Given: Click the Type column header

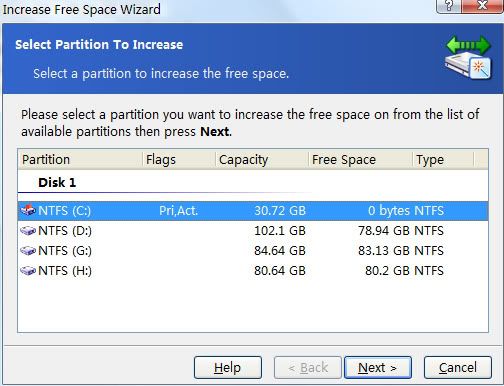Looking at the screenshot, I should pyautogui.click(x=443, y=159).
